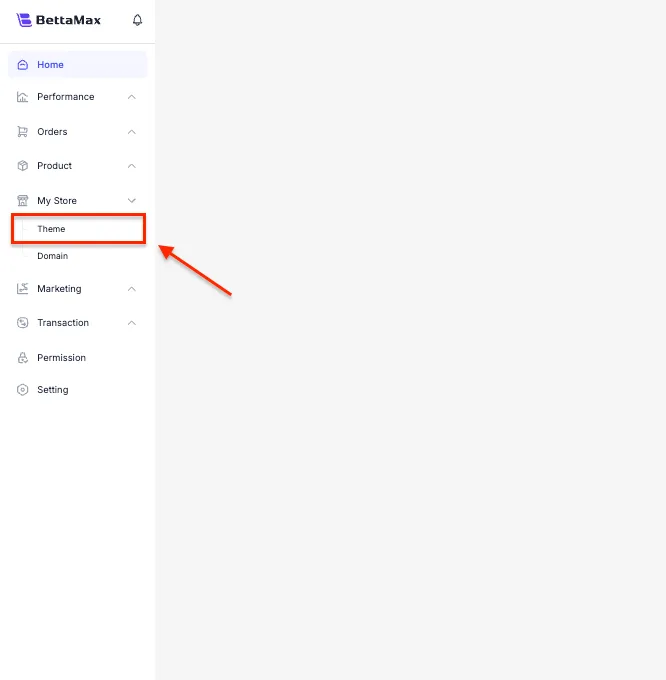Click the Transaction icon in sidebar
Screen dimensions: 666x680
pyautogui.click(x=23, y=323)
